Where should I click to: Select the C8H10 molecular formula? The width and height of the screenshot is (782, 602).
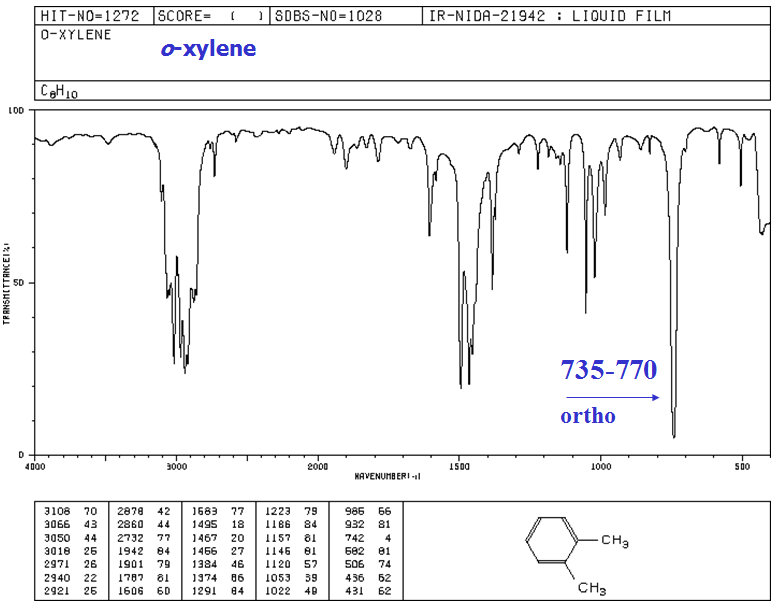tap(59, 92)
